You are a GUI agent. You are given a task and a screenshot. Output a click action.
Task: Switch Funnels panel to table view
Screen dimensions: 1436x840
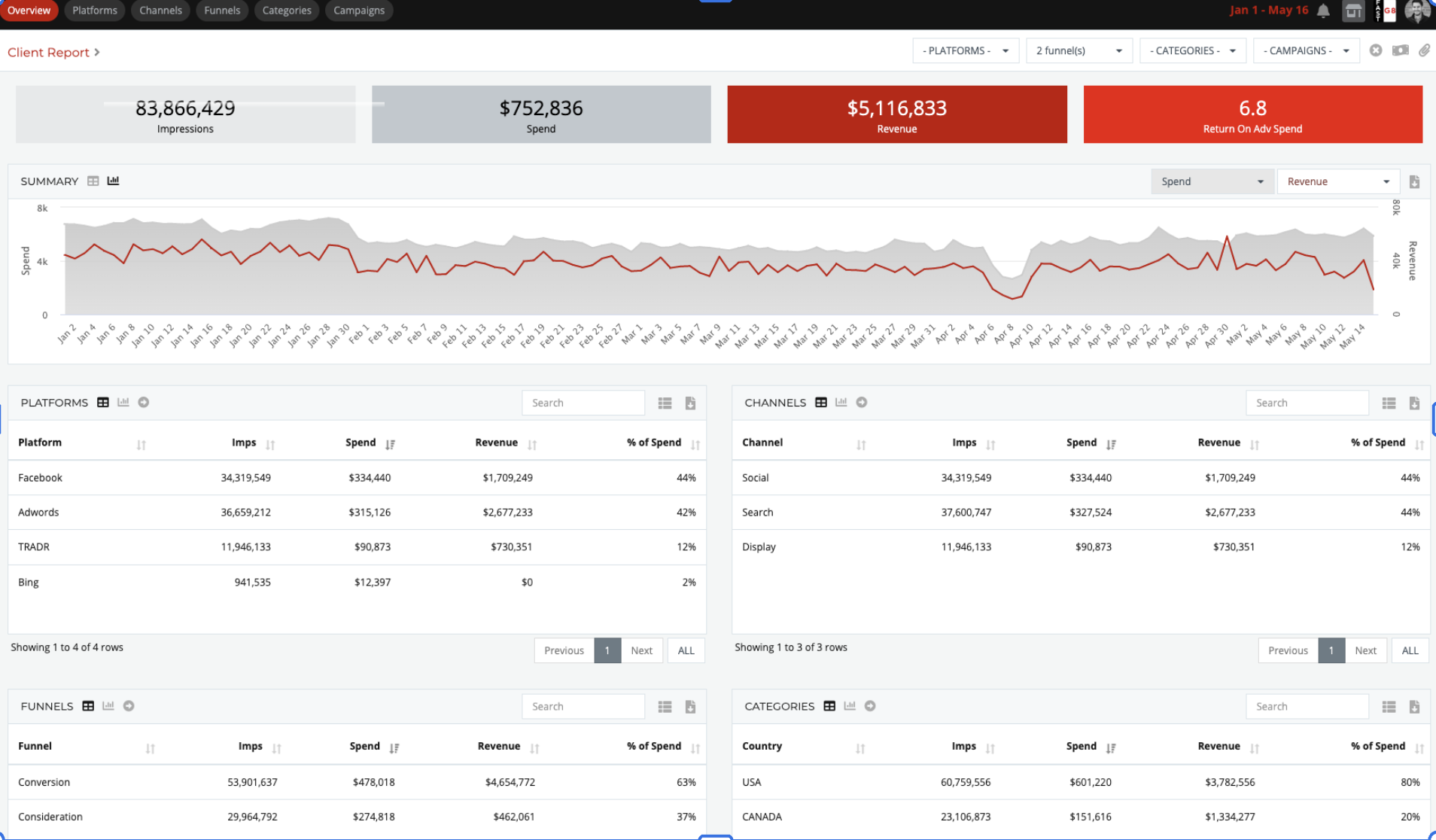(x=88, y=705)
